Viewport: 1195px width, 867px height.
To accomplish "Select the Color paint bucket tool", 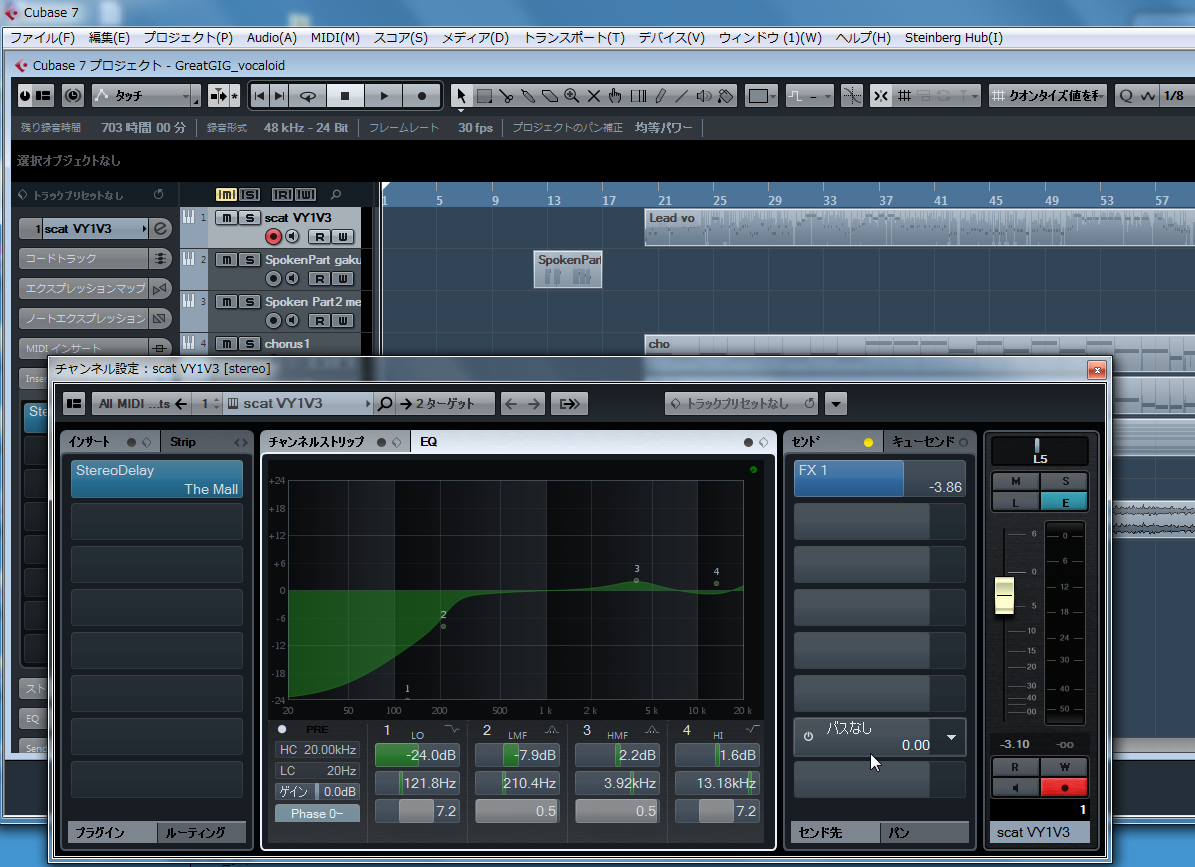I will tap(726, 96).
